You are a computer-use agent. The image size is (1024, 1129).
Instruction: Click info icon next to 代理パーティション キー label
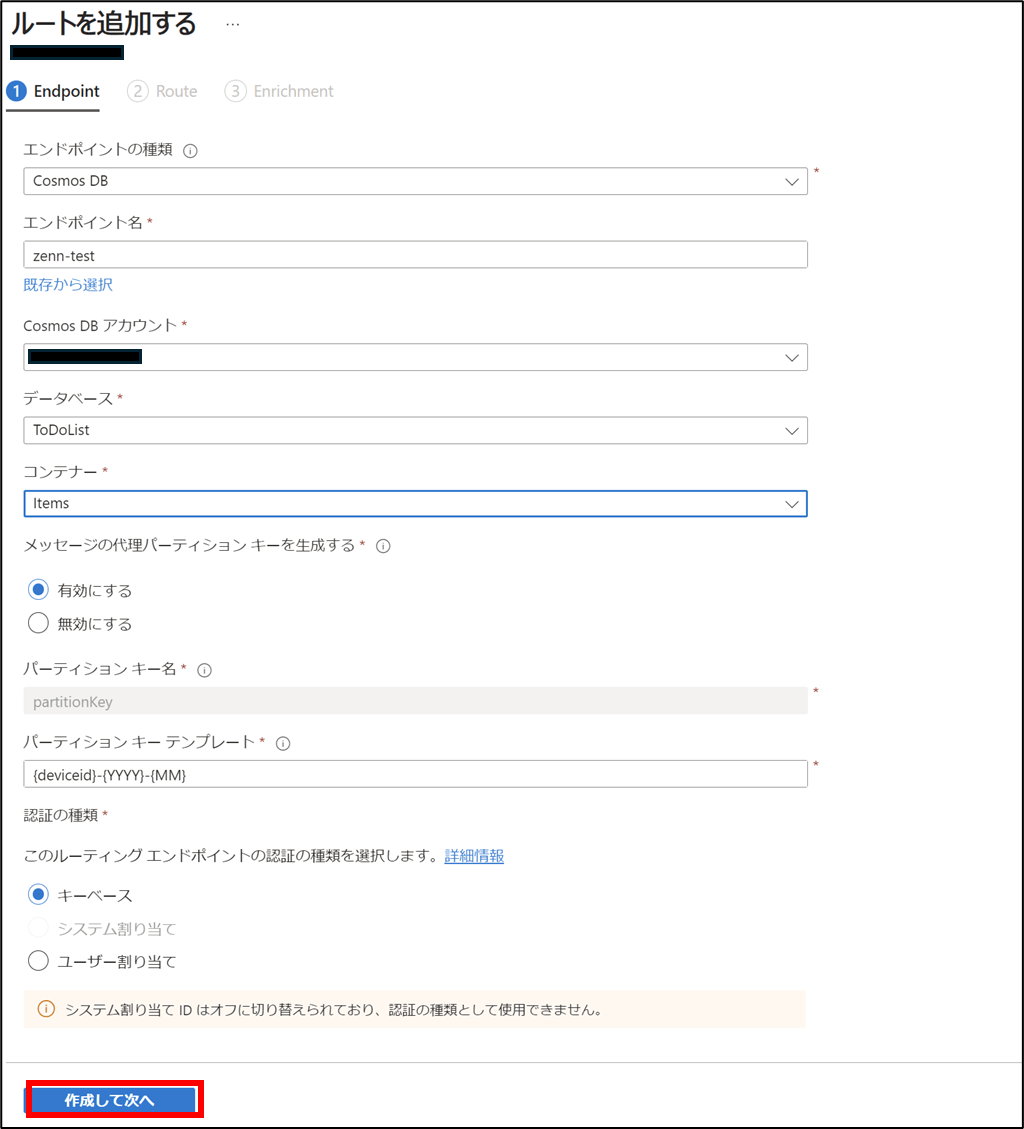point(383,546)
